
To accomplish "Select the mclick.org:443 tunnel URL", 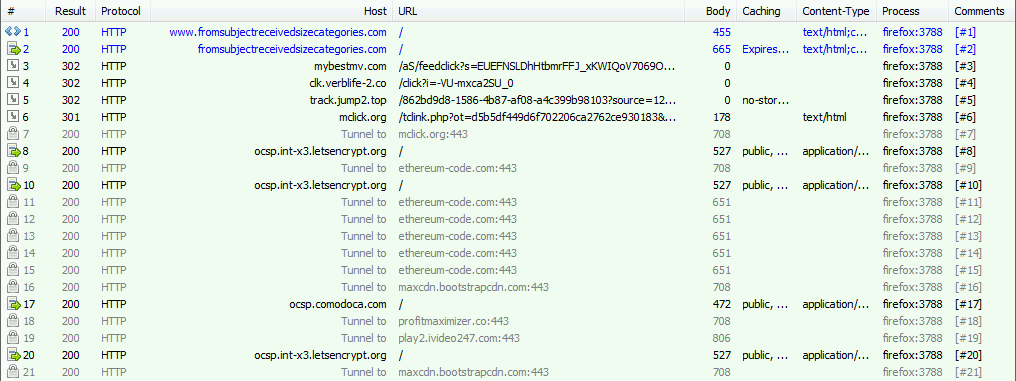I will (x=433, y=134).
